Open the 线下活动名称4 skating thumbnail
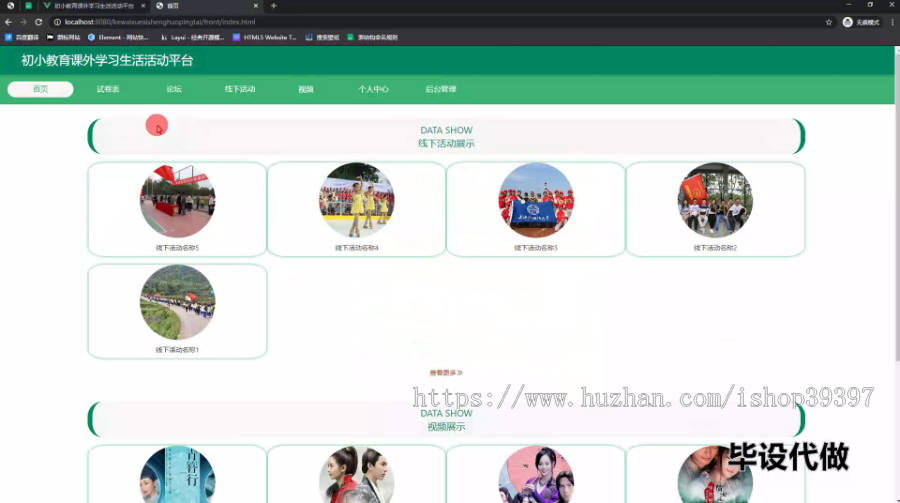Screen dimensions: 900x503 tap(356, 200)
